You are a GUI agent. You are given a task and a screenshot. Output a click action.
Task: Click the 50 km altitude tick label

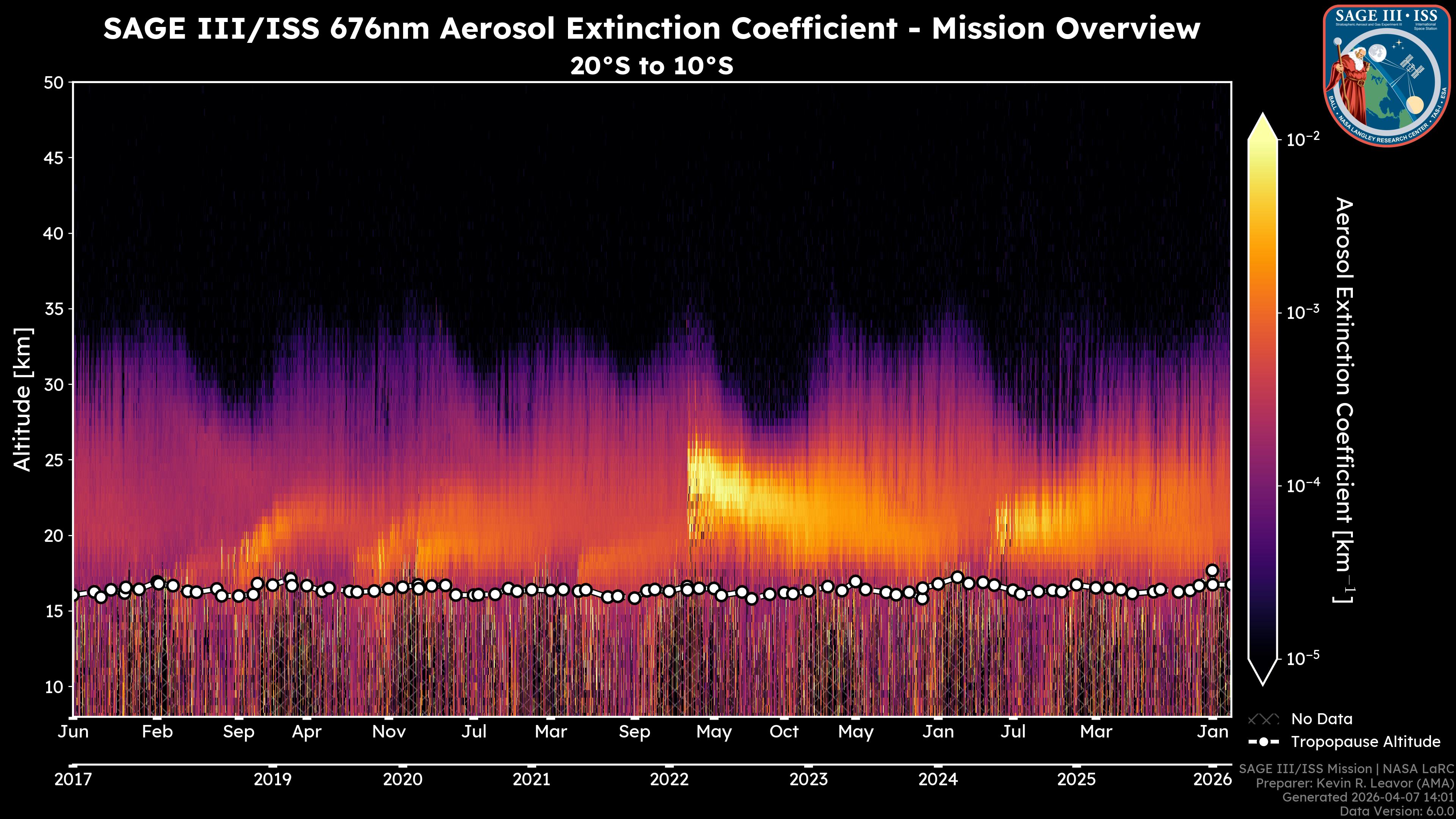(54, 83)
